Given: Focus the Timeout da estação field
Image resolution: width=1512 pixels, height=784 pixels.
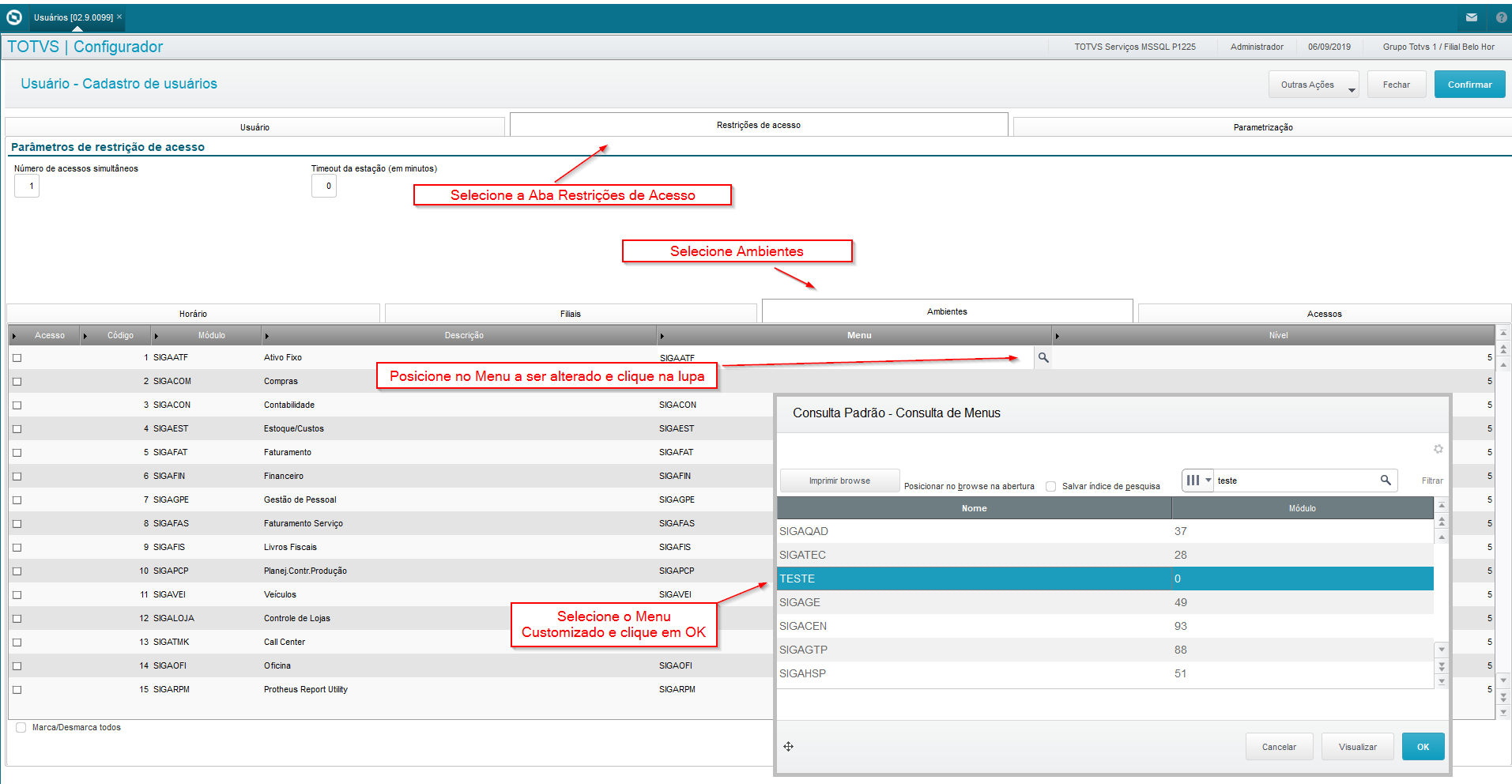Looking at the screenshot, I should click(x=324, y=186).
